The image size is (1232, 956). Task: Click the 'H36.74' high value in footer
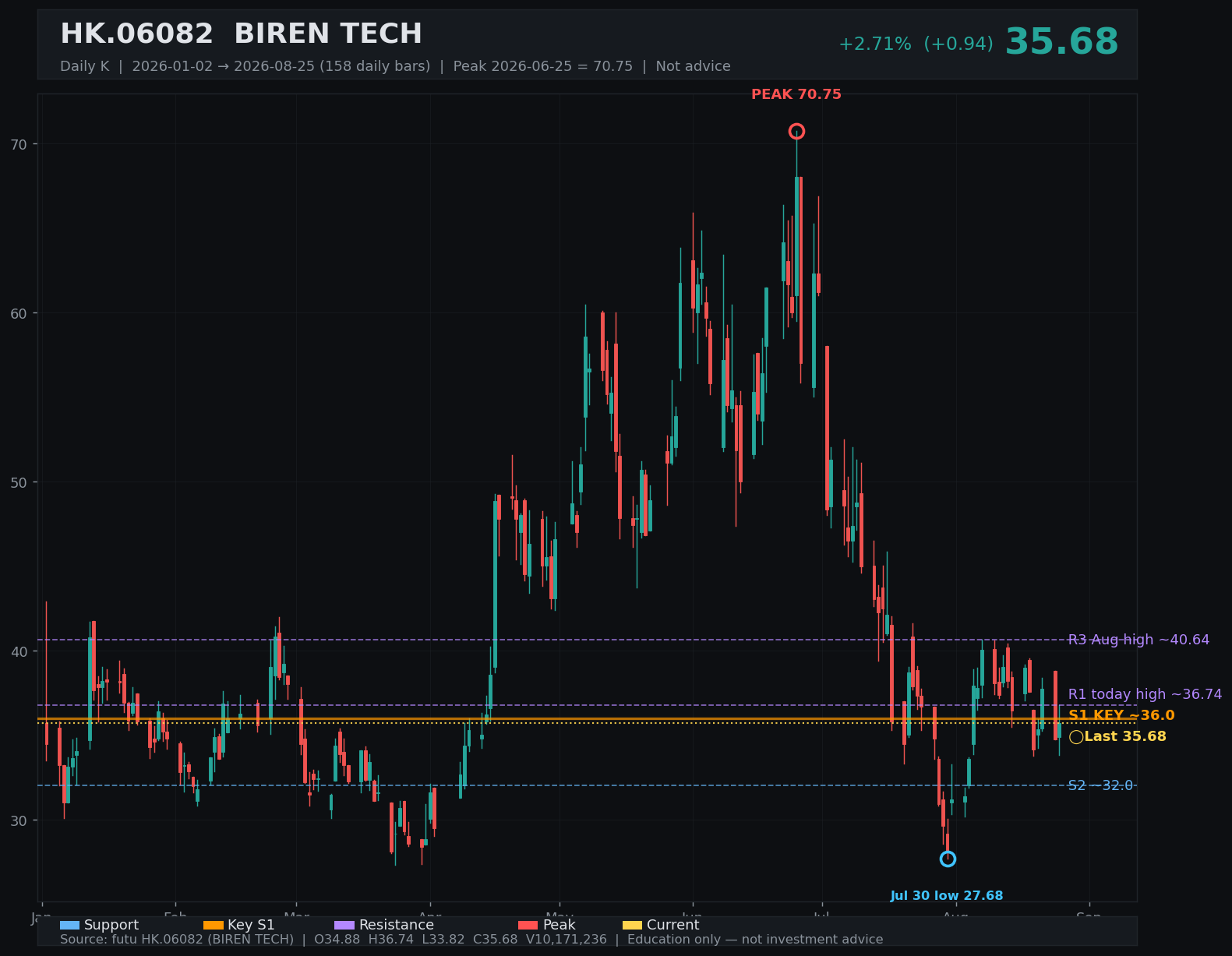tap(391, 940)
